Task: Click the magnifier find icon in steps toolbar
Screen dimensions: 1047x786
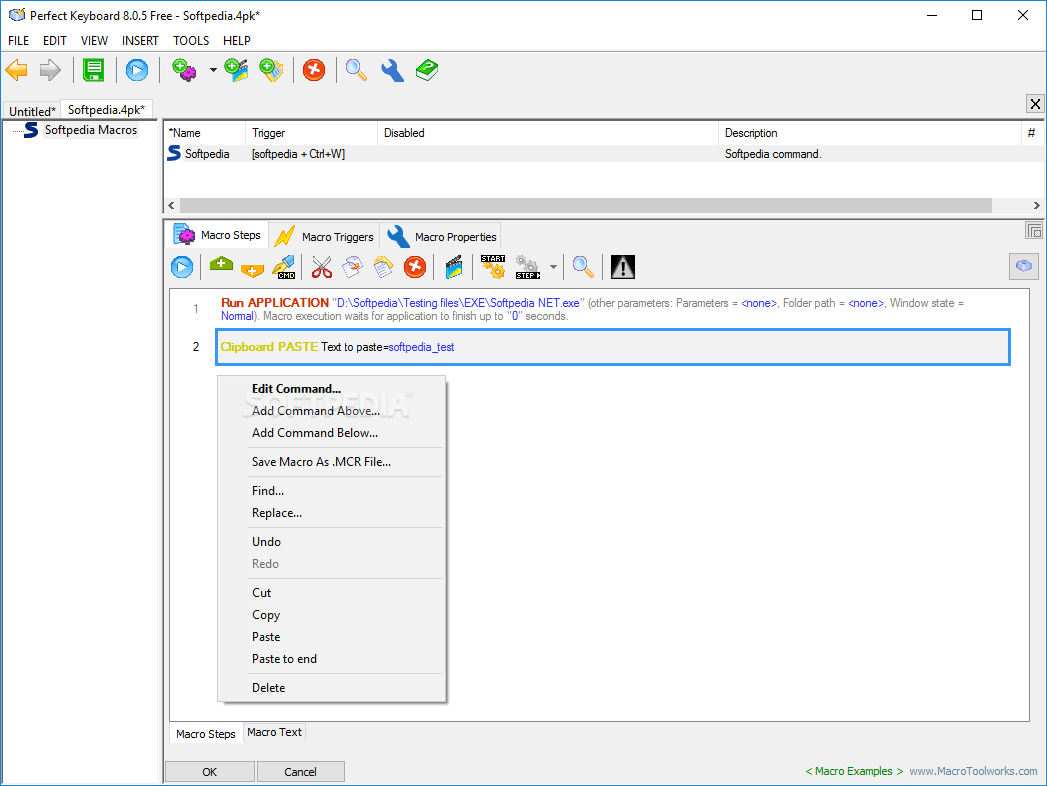Action: (583, 267)
